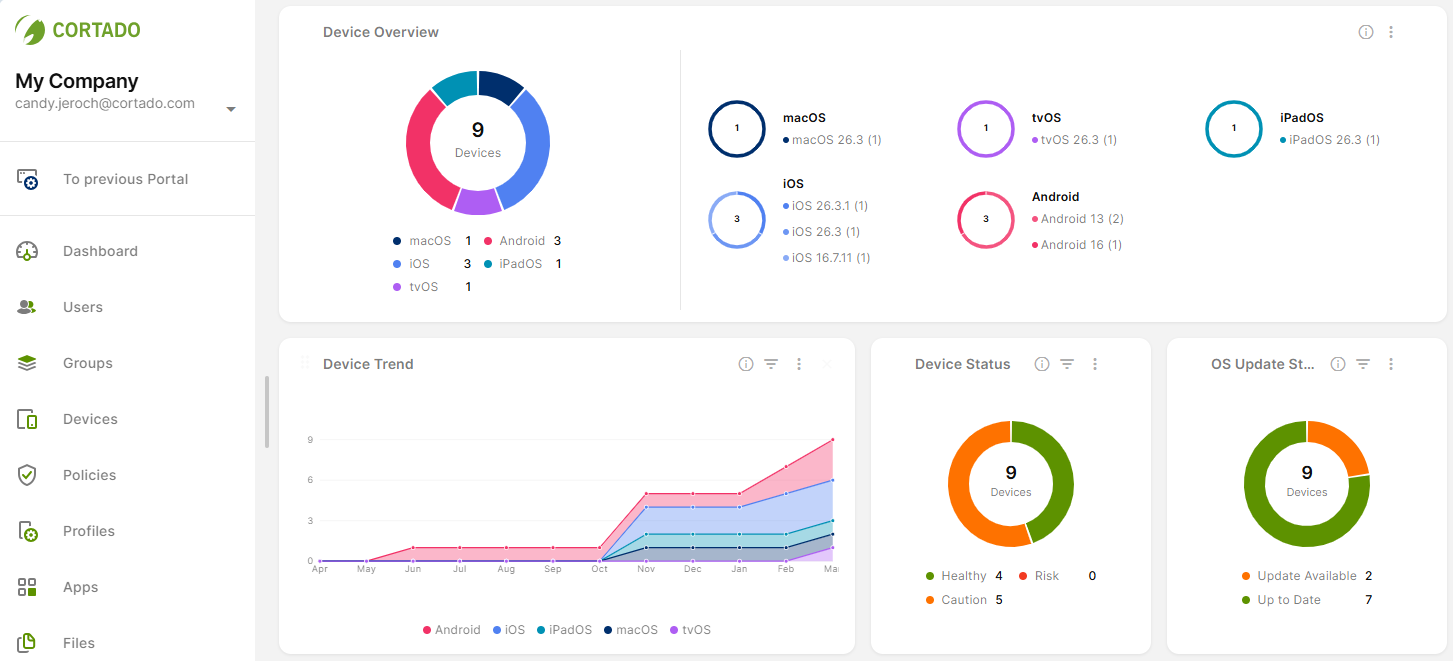Open the Device Overview options menu
Viewport: 1453px width, 661px height.
1391,31
